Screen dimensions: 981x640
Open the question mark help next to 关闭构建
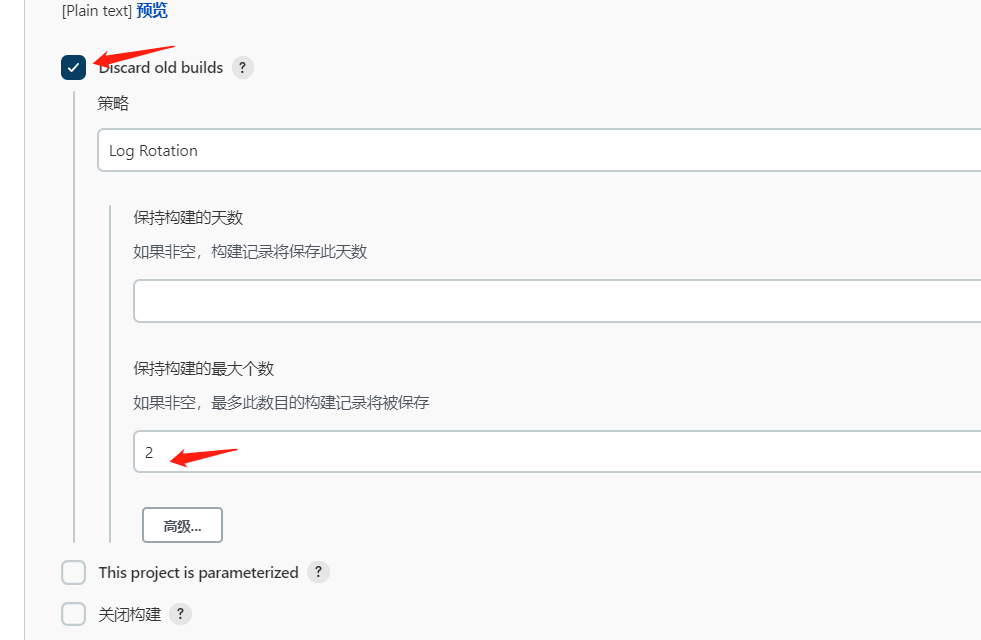180,614
